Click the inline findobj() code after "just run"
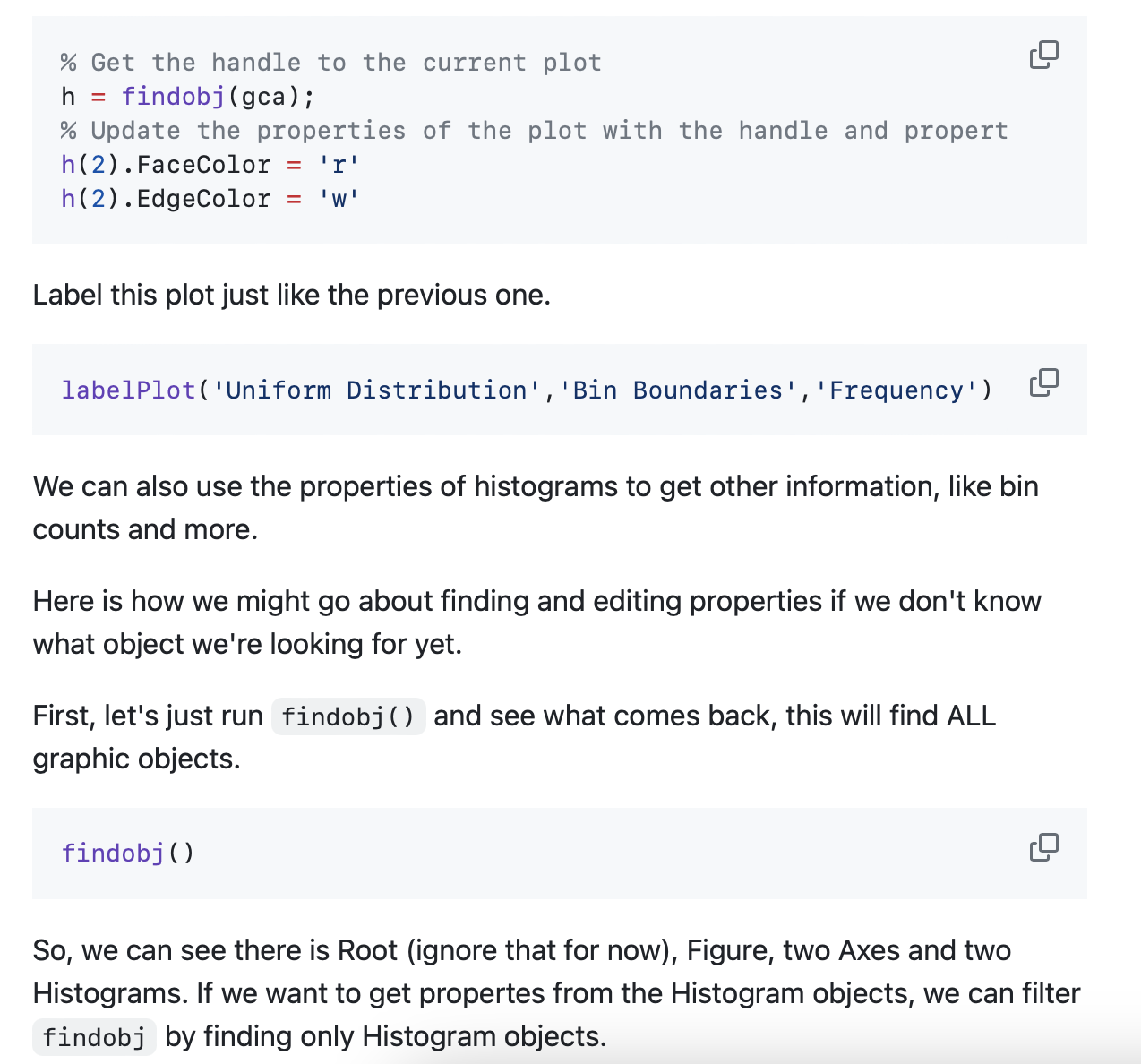This screenshot has width=1141, height=1064. (x=348, y=716)
